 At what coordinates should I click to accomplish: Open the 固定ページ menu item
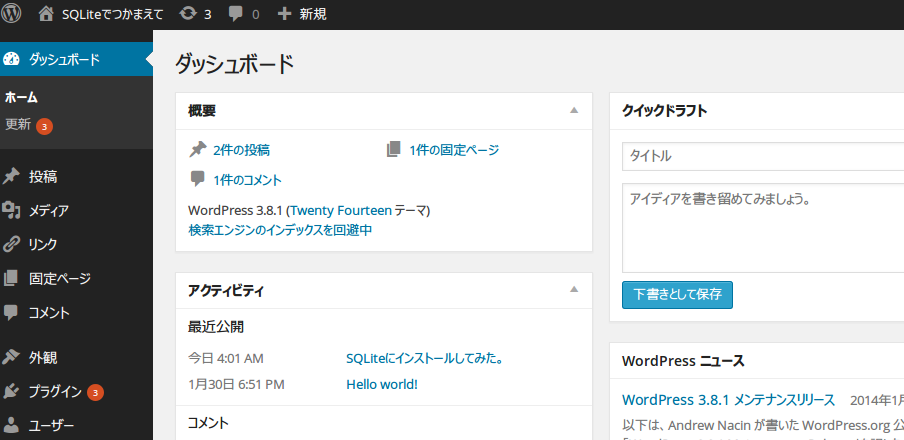(x=60, y=278)
